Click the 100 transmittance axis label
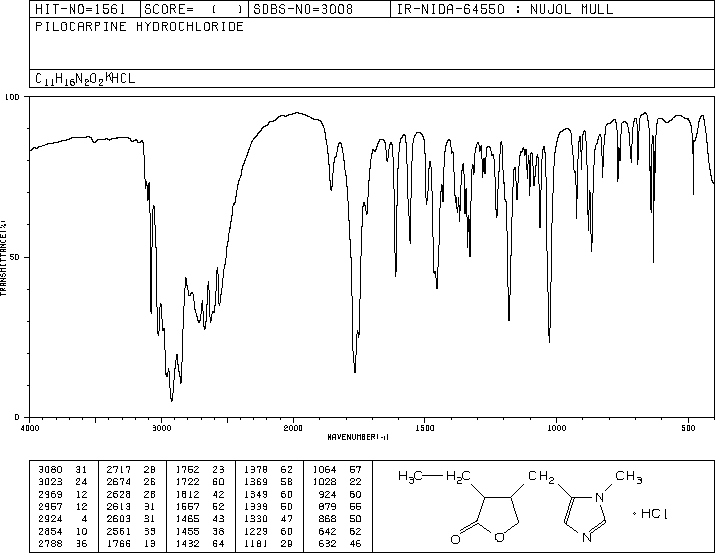The image size is (715, 553). pyautogui.click(x=12, y=97)
